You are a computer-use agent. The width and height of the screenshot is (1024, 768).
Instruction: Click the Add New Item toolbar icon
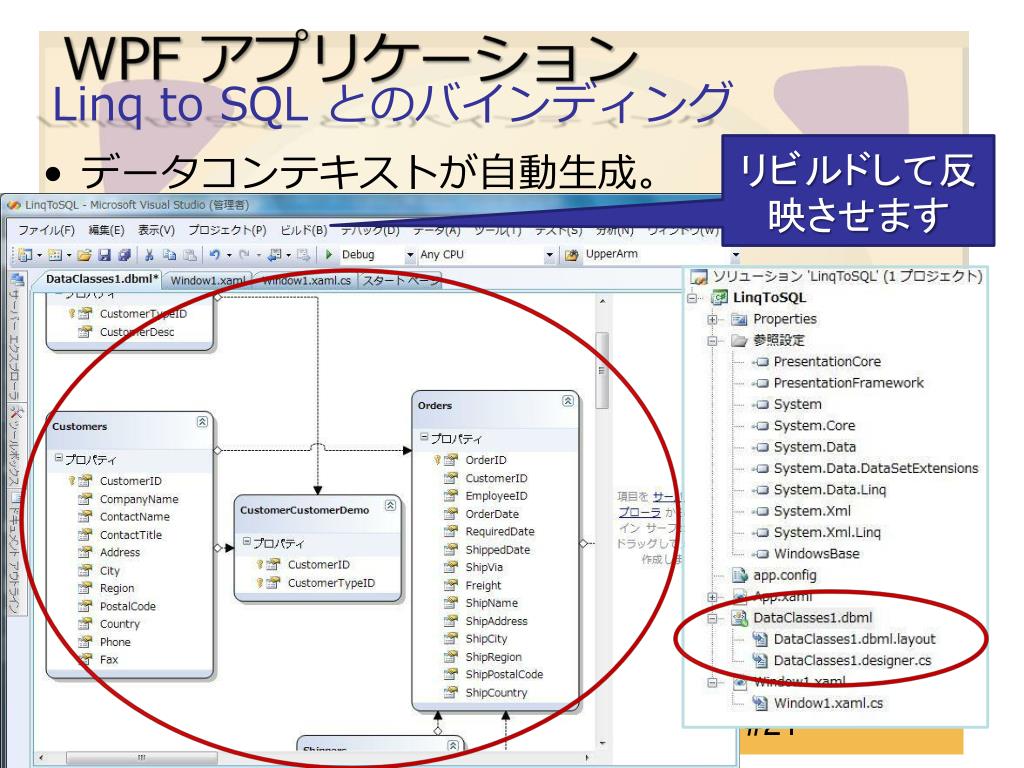(55, 255)
